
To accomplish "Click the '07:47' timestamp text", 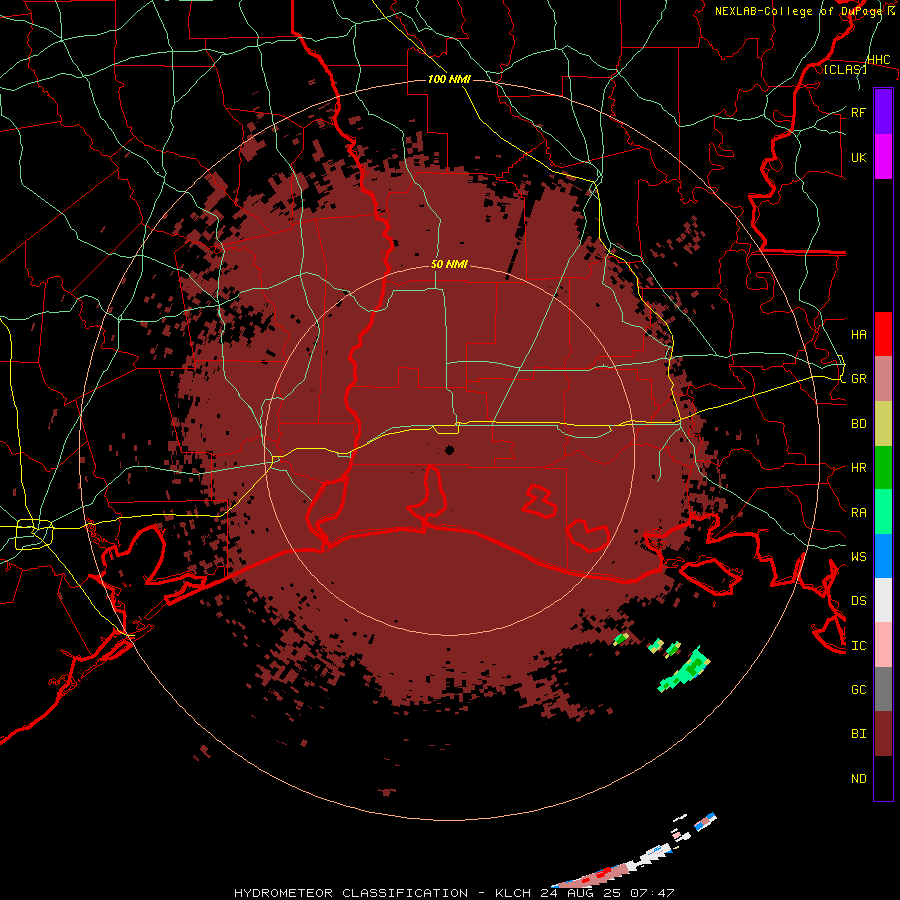I will tap(652, 893).
